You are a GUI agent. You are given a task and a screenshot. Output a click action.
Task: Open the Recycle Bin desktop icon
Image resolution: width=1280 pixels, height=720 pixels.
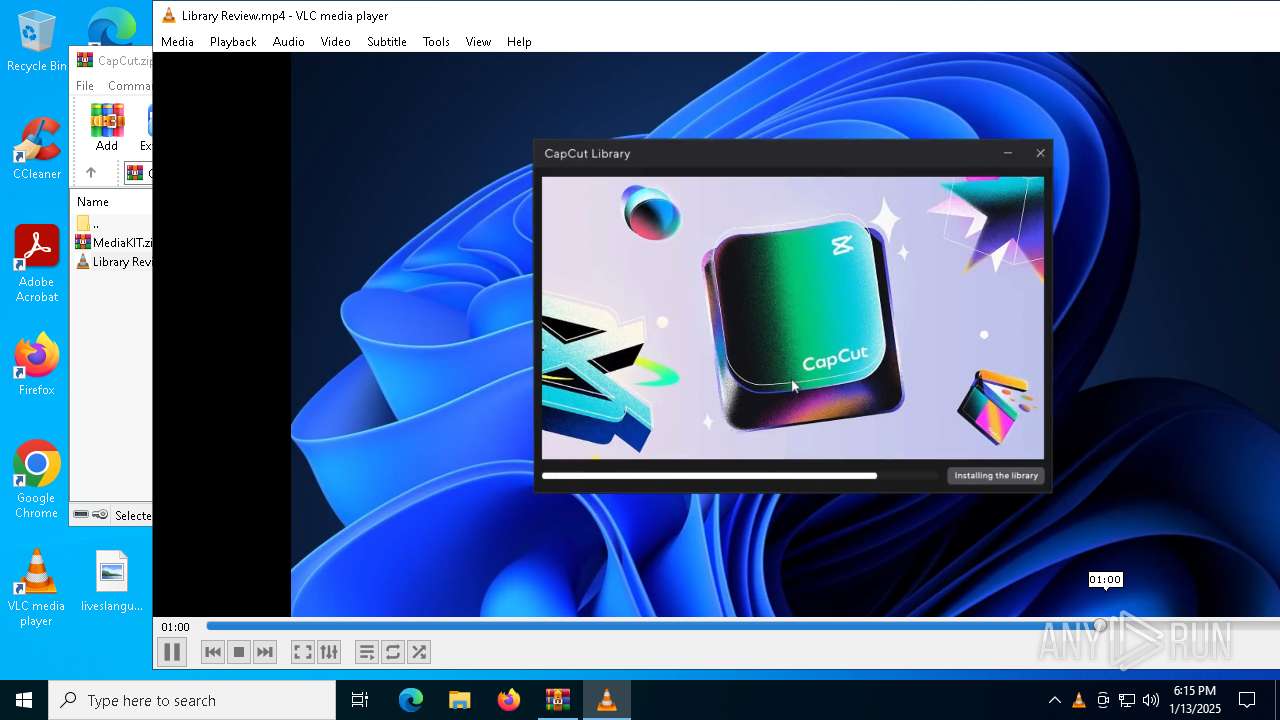coord(37,41)
